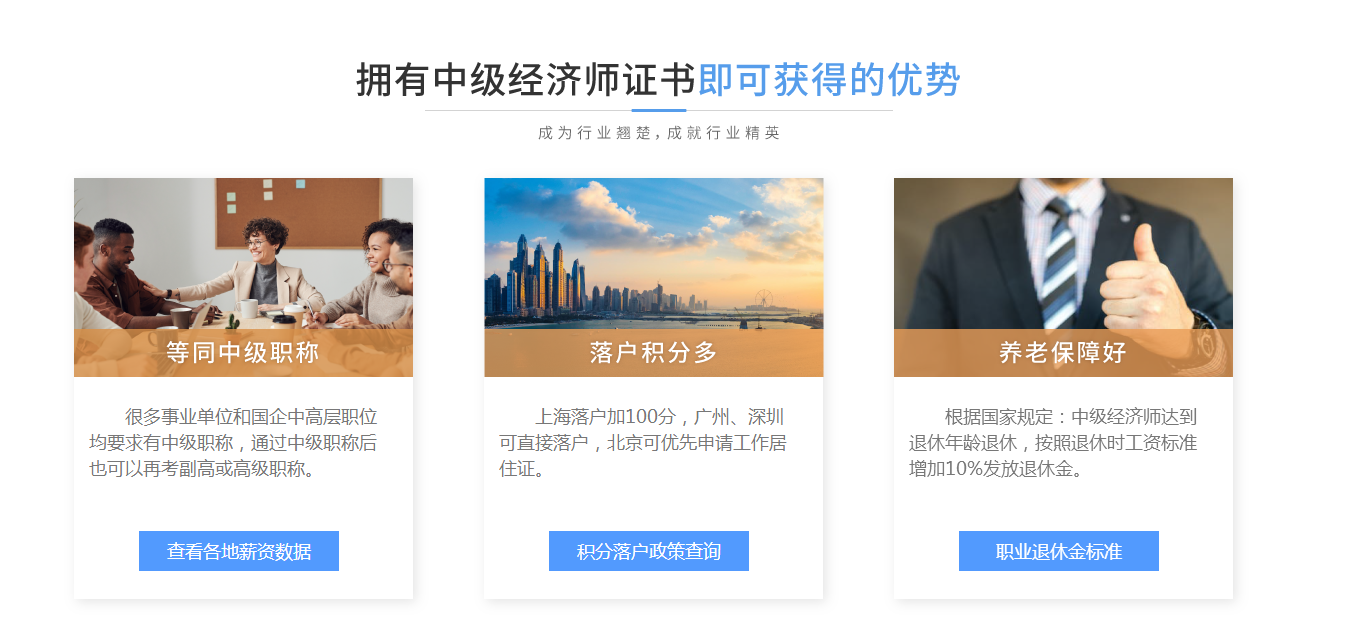Click the thumbs-up businessman photo
Screen dimensions: 1348x623
tap(1063, 277)
